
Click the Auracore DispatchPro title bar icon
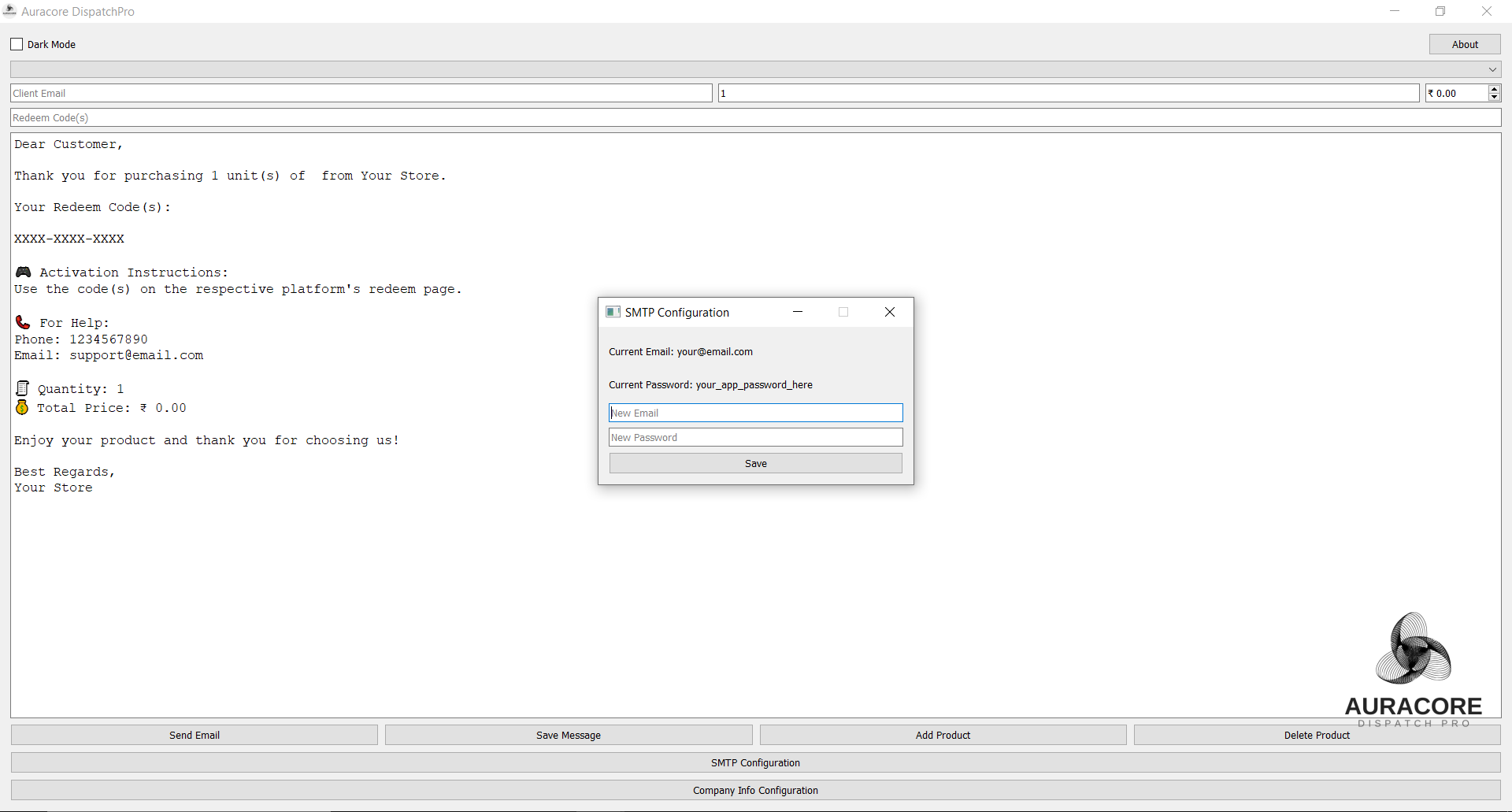point(9,11)
